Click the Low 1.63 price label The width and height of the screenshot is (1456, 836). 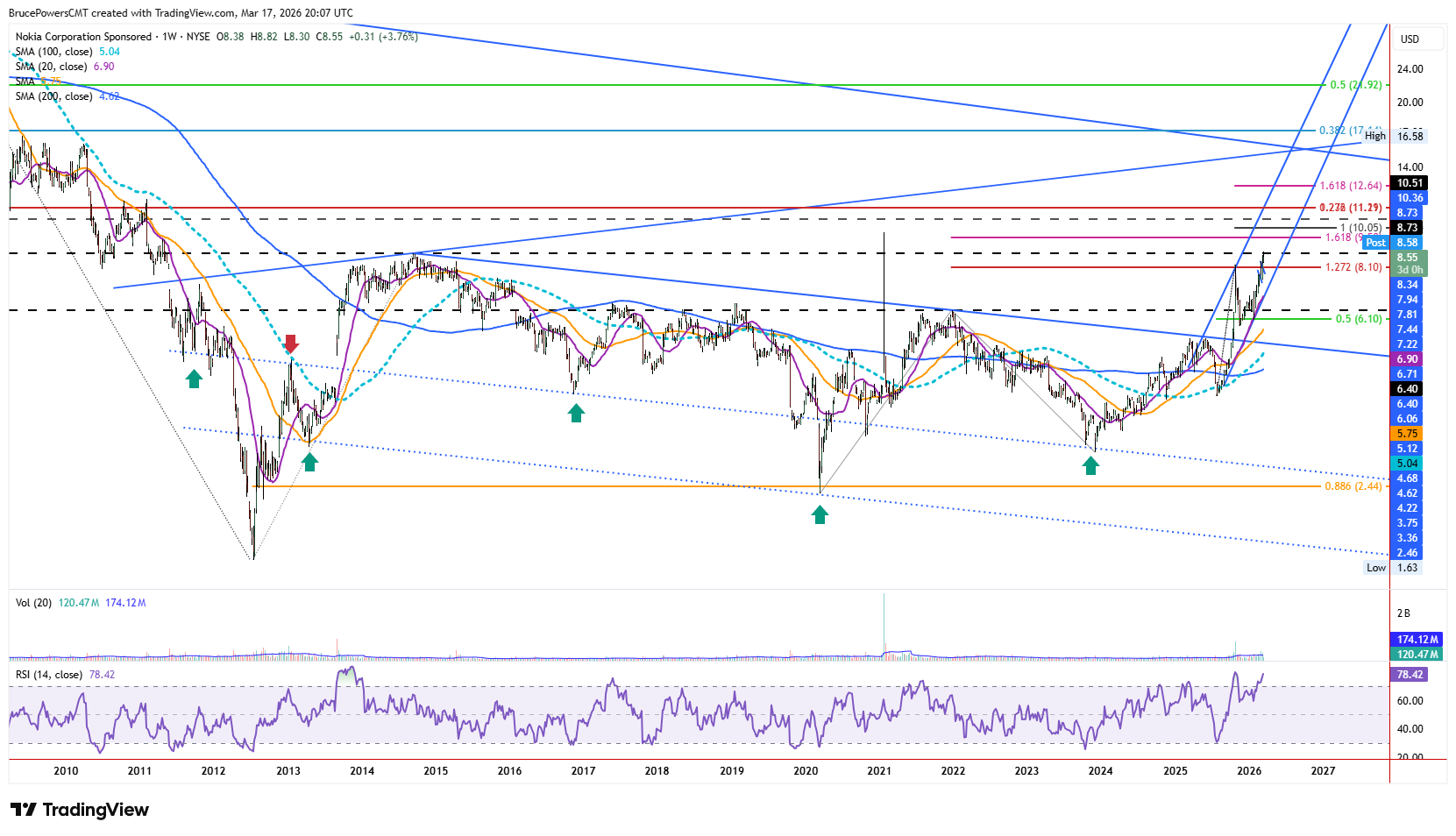click(x=1393, y=568)
